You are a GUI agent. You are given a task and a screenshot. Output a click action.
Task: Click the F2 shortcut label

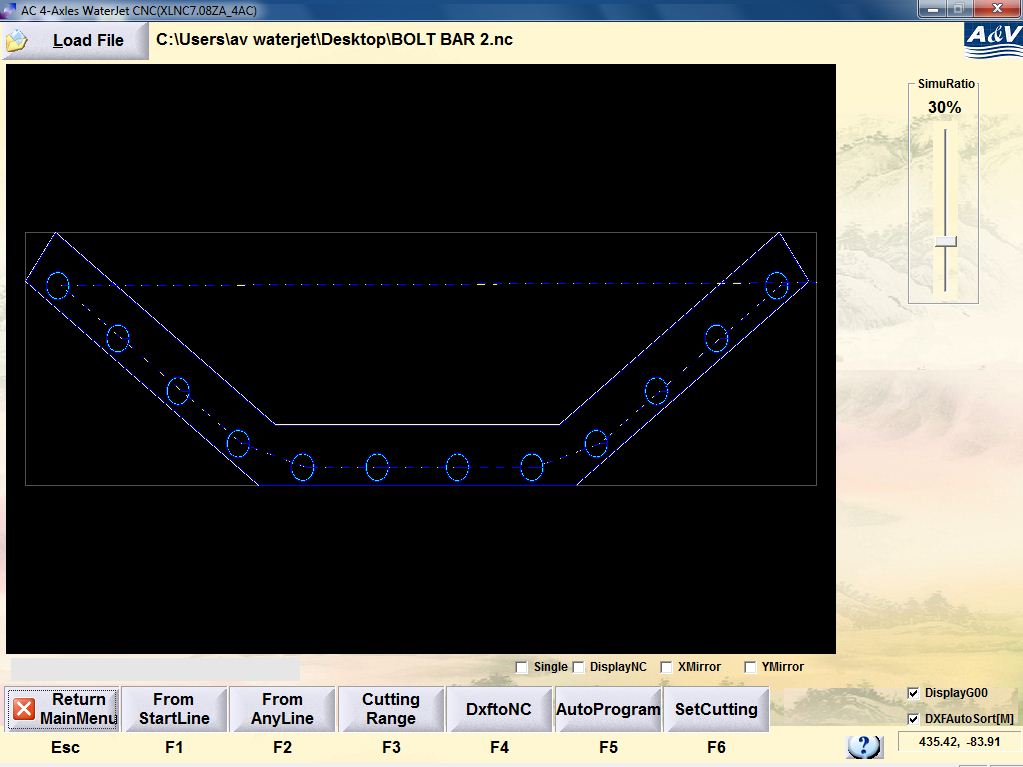[x=282, y=747]
